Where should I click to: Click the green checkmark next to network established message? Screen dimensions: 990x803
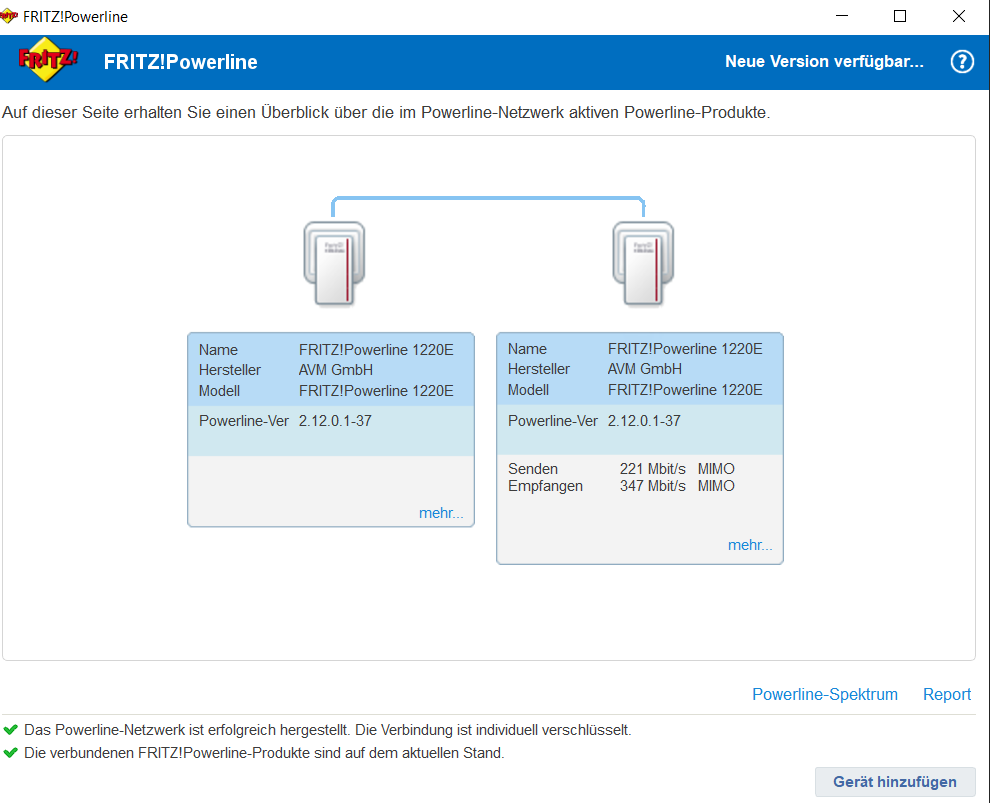pos(10,730)
